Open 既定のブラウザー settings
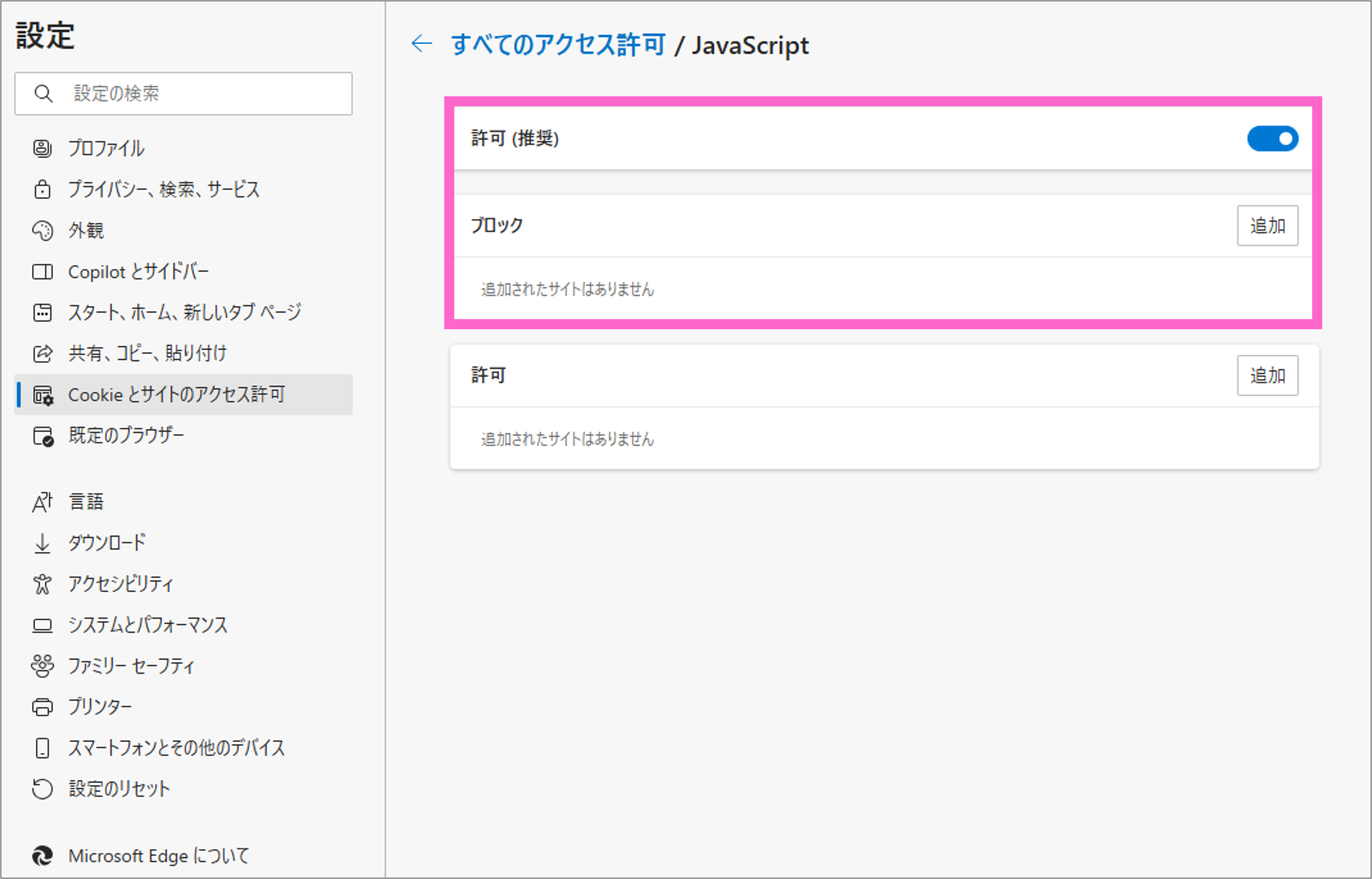Screen dimensions: 1372x879 (x=126, y=435)
